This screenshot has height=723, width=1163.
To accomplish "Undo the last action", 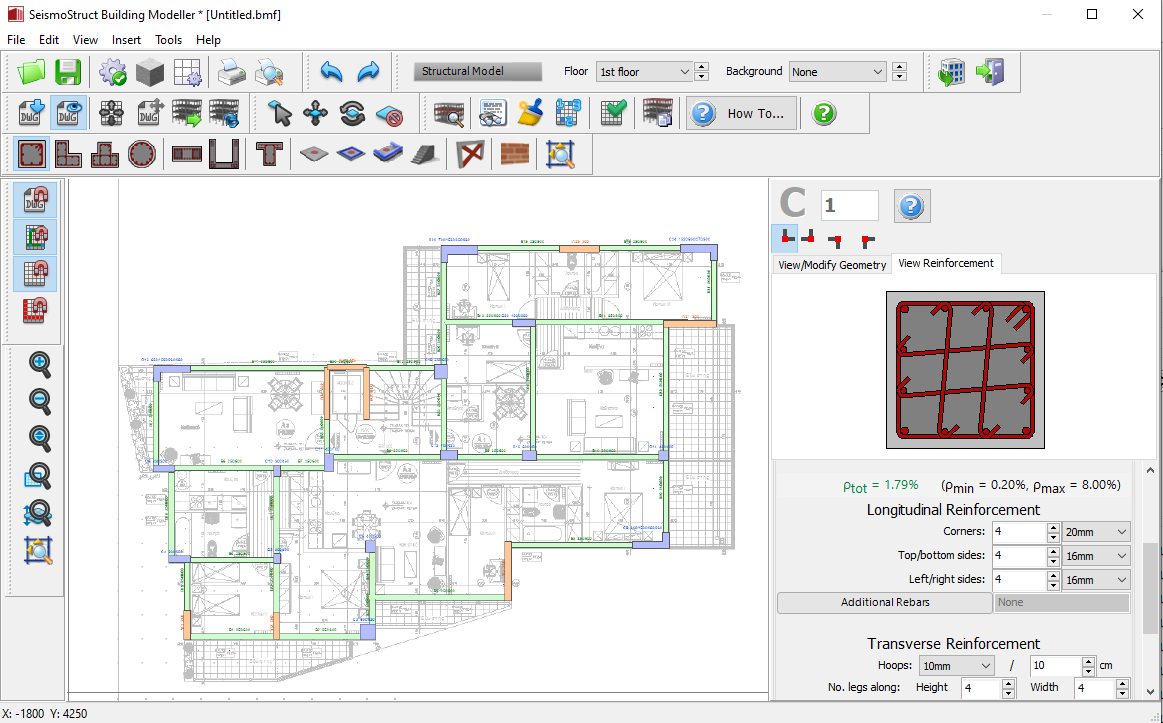I will pyautogui.click(x=332, y=72).
